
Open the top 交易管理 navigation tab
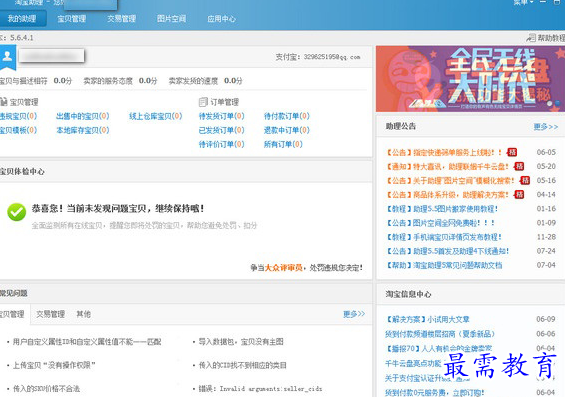coord(121,19)
